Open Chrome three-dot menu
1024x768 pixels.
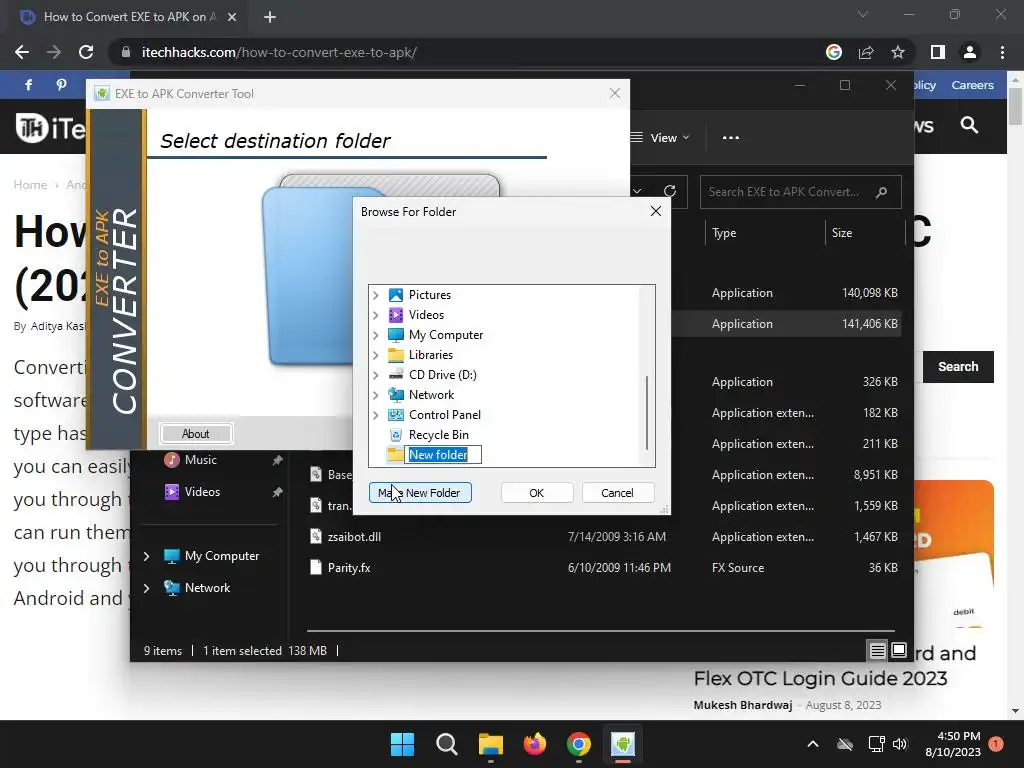[1002, 52]
